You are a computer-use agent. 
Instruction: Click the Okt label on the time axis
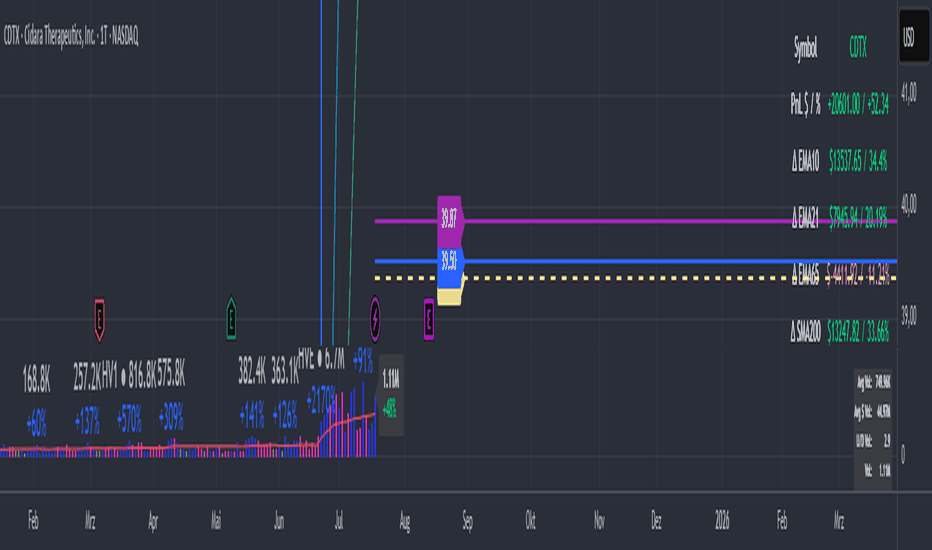tap(530, 521)
